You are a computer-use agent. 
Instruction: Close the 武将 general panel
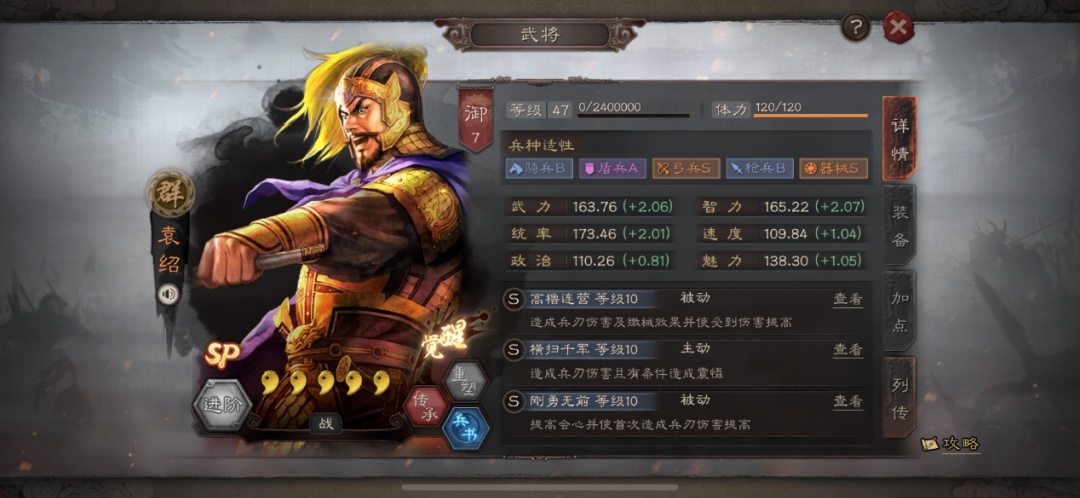point(898,28)
